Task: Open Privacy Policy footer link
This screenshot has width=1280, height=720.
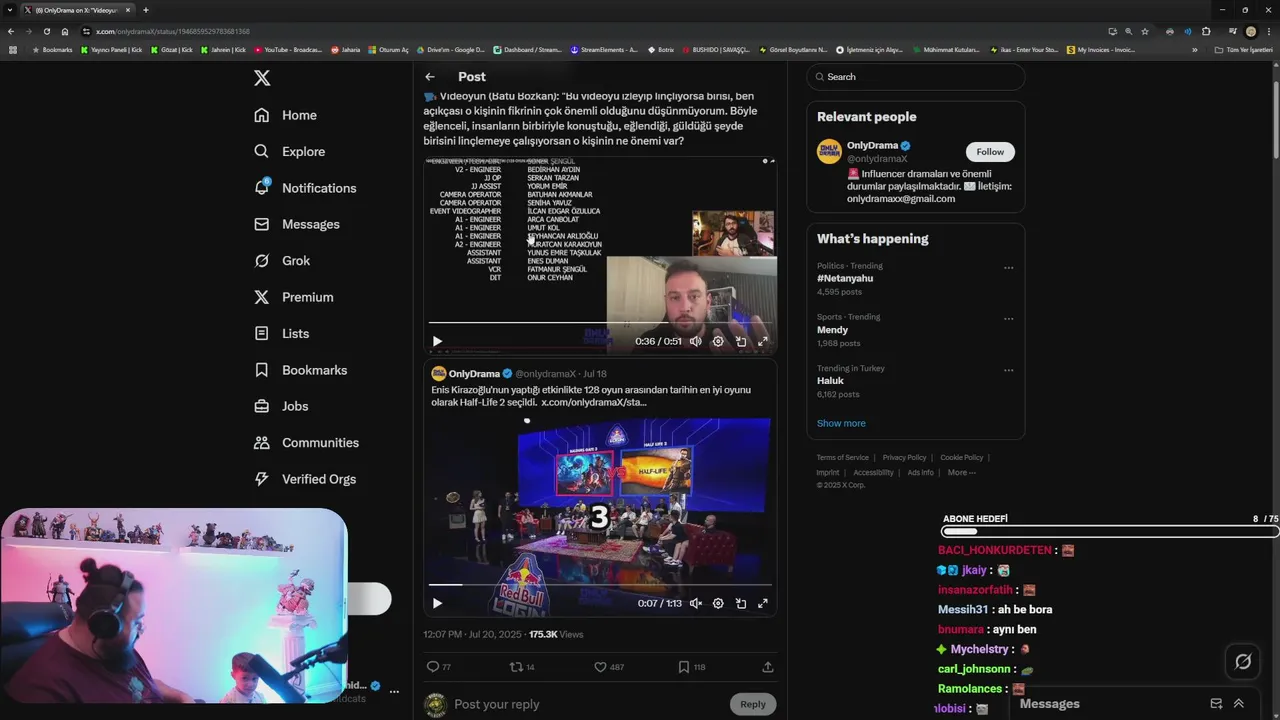Action: click(x=904, y=458)
